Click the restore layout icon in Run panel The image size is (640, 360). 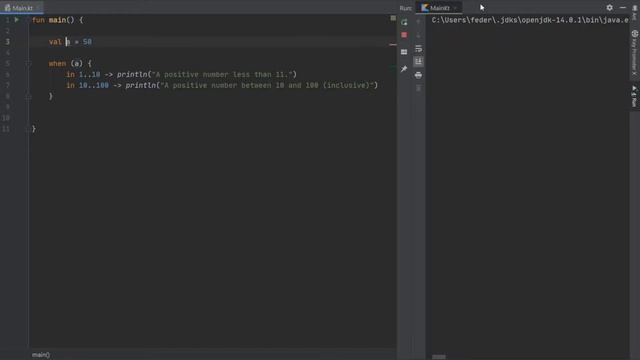(404, 52)
